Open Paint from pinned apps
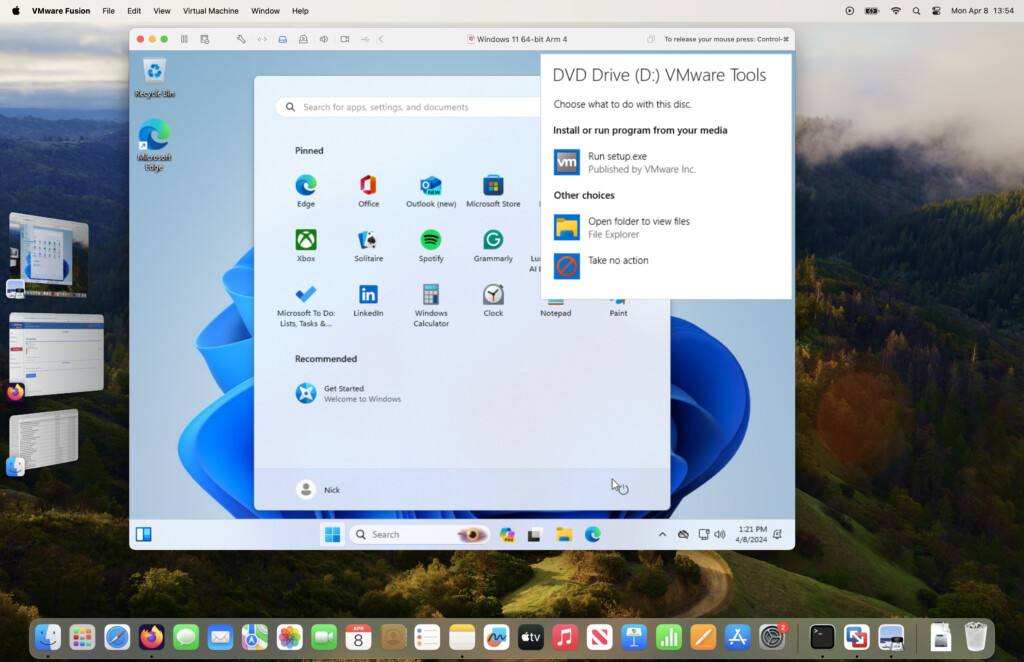The width and height of the screenshot is (1024, 662). point(618,308)
